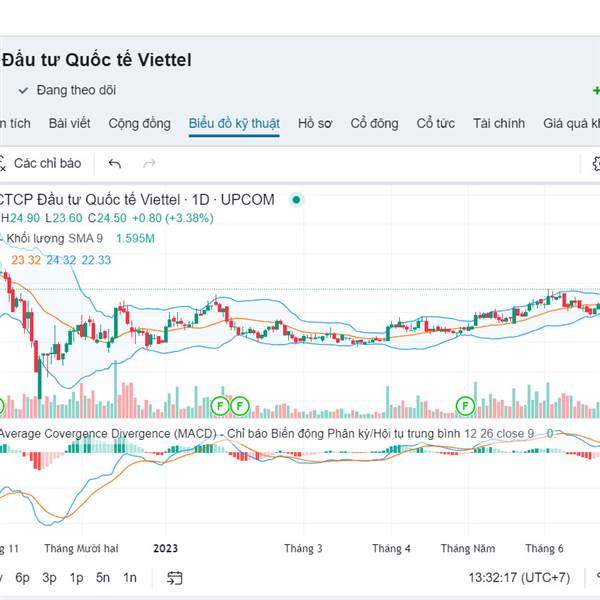Click the Khối lượng SMA 9 indicator label
This screenshot has height=600, width=600.
55,238
